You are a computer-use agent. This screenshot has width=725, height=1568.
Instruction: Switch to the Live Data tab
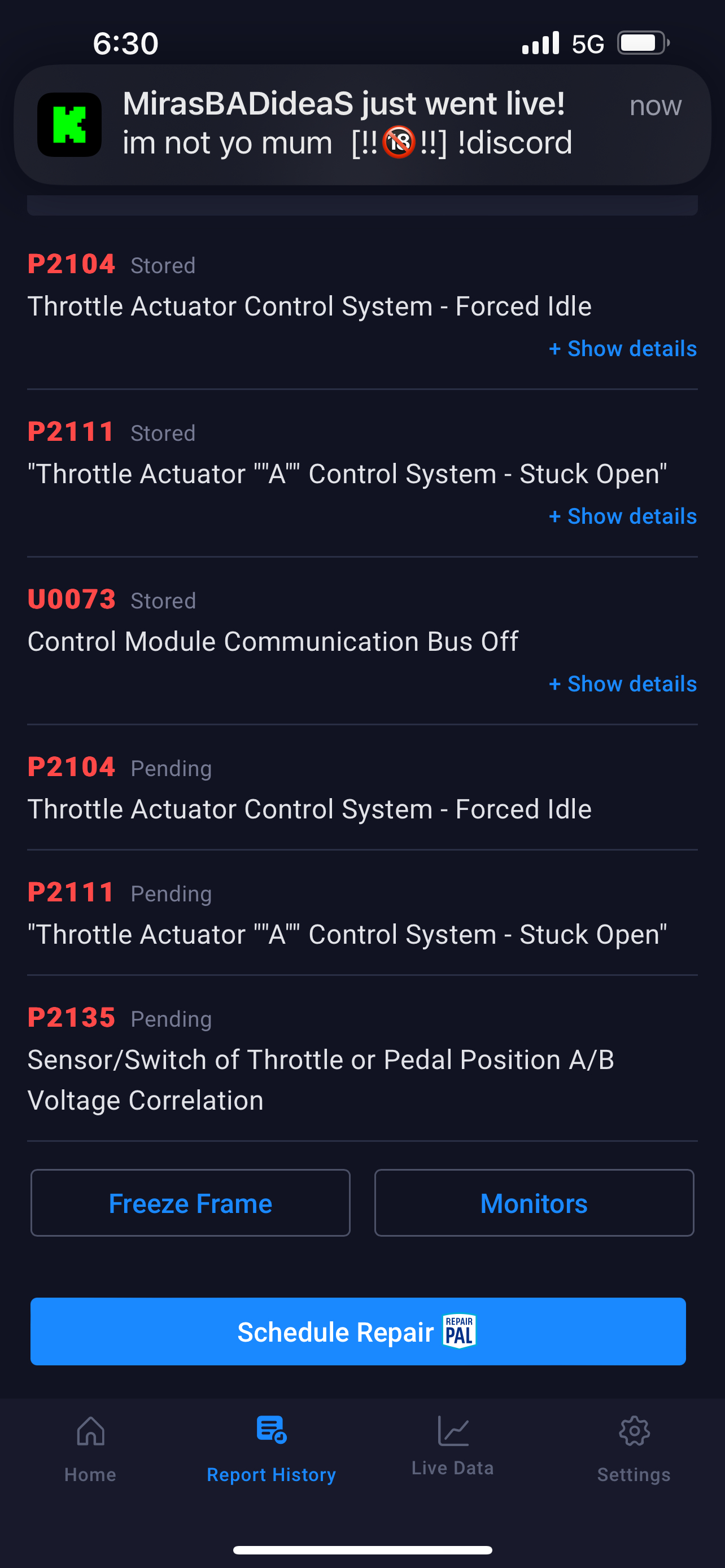pos(453,1468)
